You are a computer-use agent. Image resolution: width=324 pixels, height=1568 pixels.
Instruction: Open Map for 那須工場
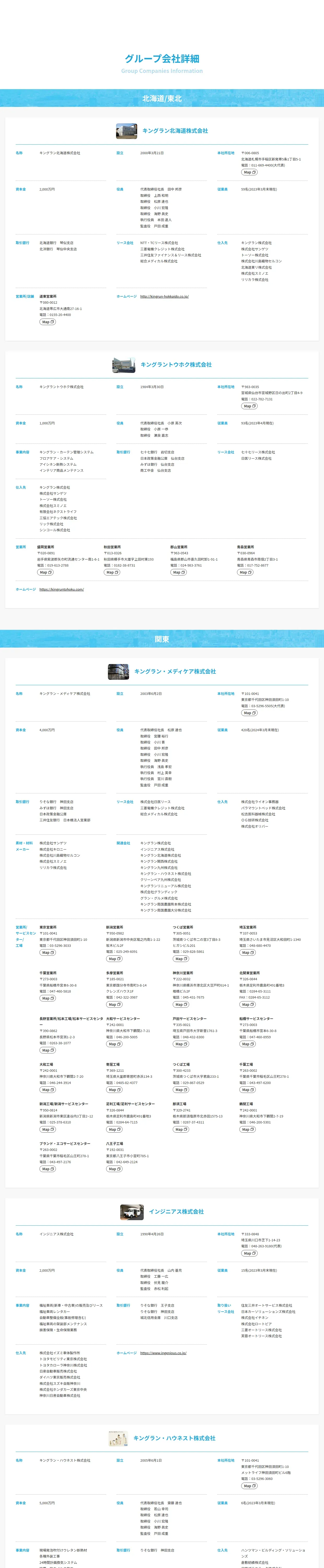point(180,1129)
